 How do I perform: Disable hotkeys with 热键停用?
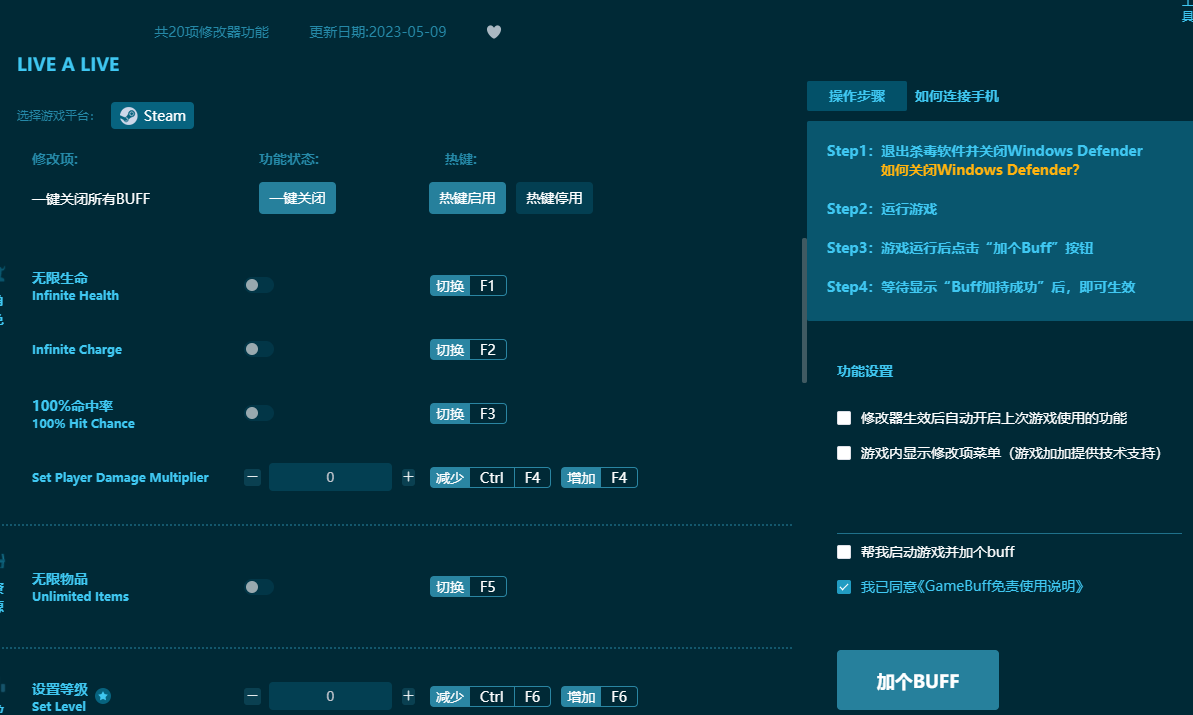(x=554, y=199)
